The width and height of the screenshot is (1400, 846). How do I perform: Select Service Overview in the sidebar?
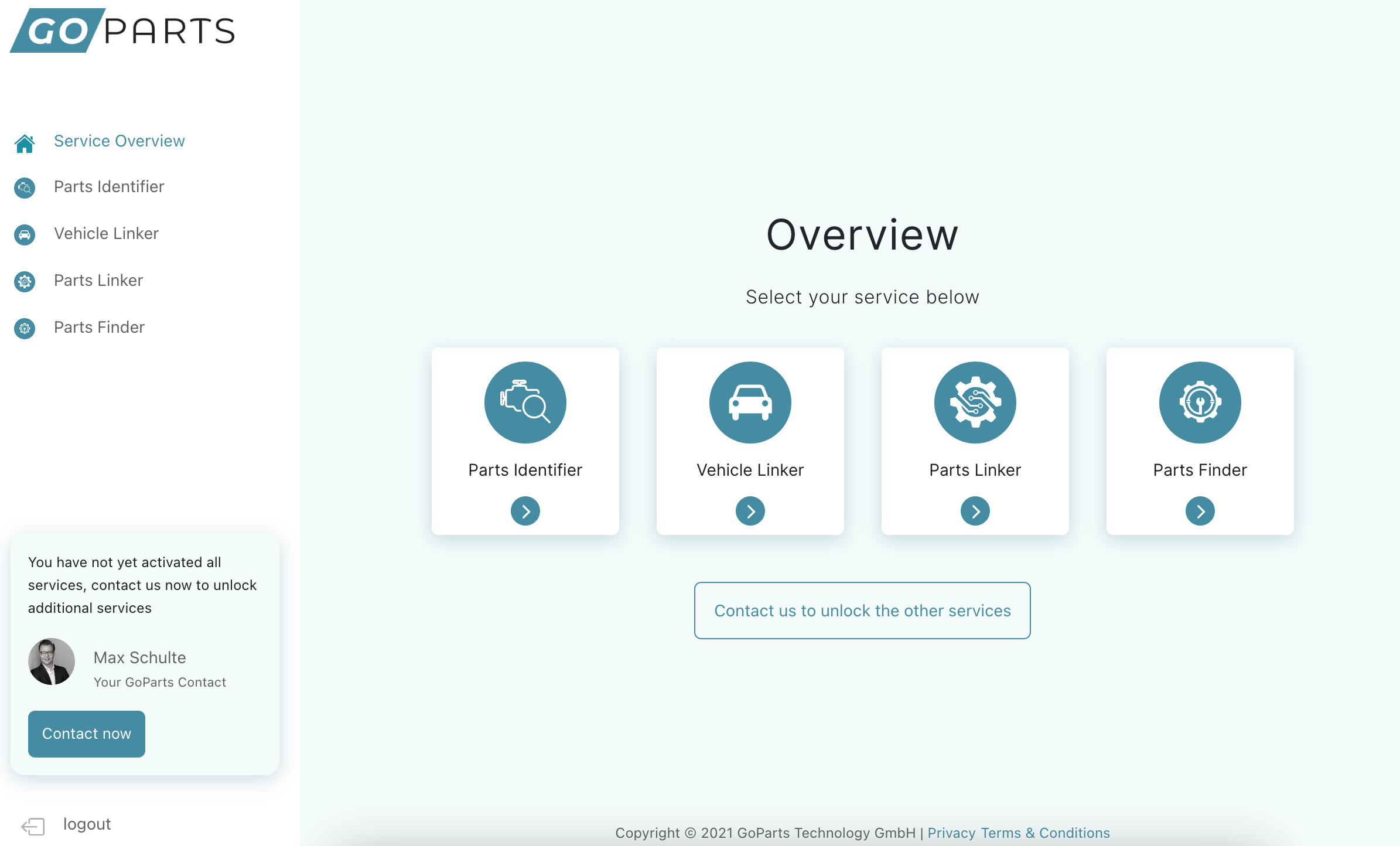(119, 141)
